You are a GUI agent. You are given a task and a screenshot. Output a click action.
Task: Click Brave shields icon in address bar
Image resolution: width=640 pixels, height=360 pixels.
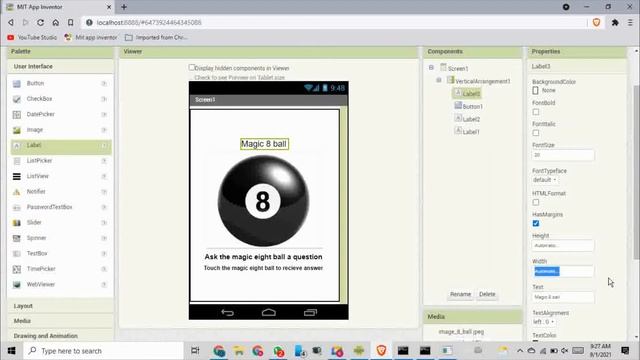coord(596,22)
